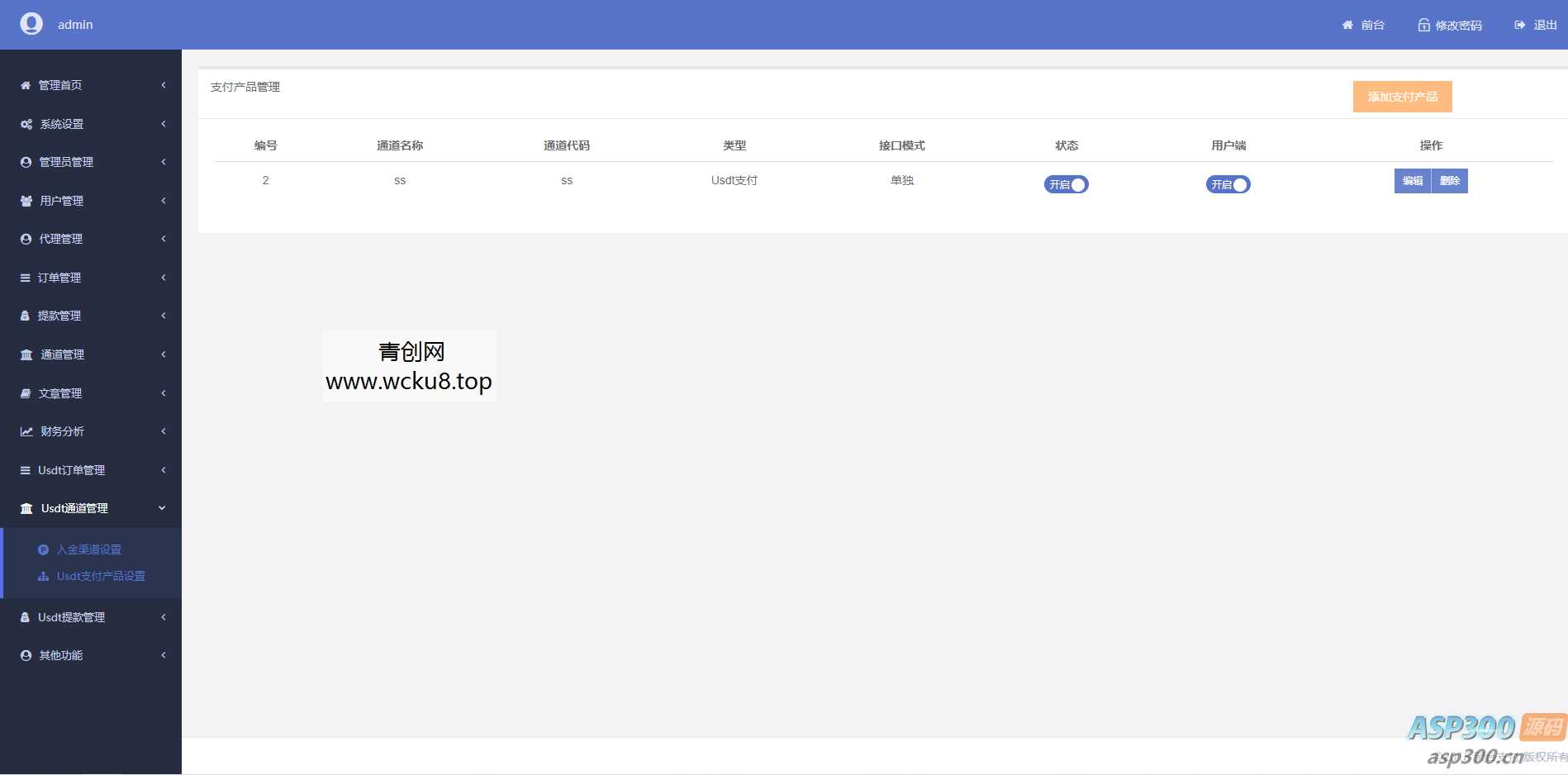Image resolution: width=1568 pixels, height=775 pixels.
Task: Click the 添加支付产品 button
Action: click(1402, 97)
